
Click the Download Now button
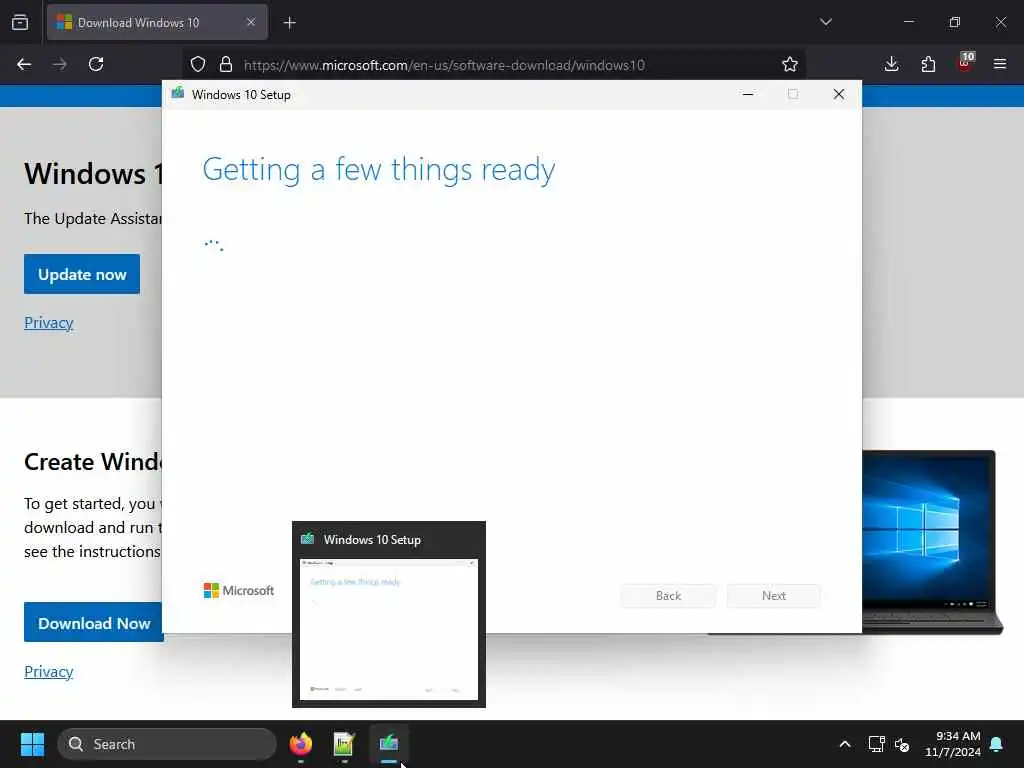[93, 623]
